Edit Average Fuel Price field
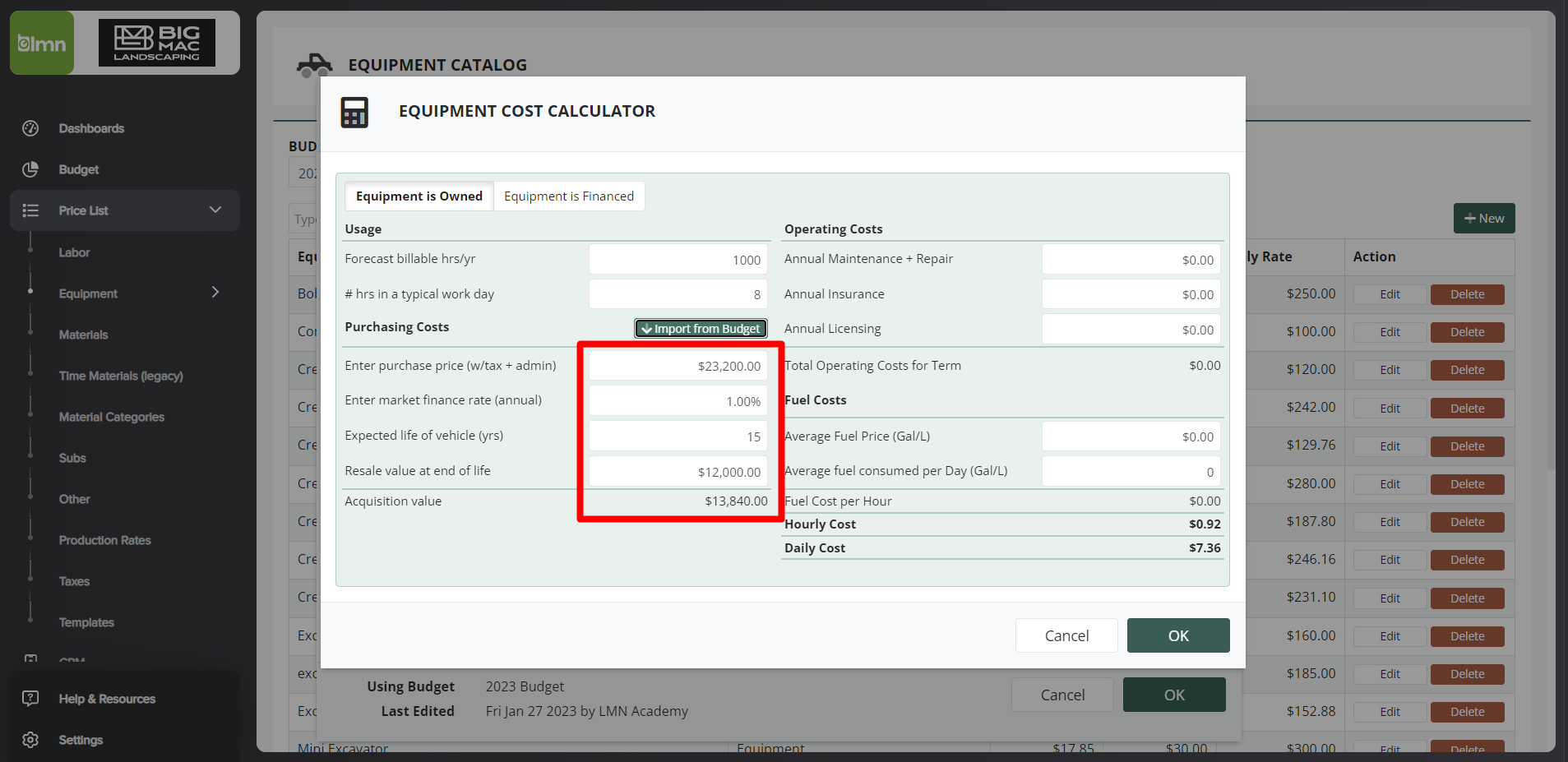 tap(1131, 436)
